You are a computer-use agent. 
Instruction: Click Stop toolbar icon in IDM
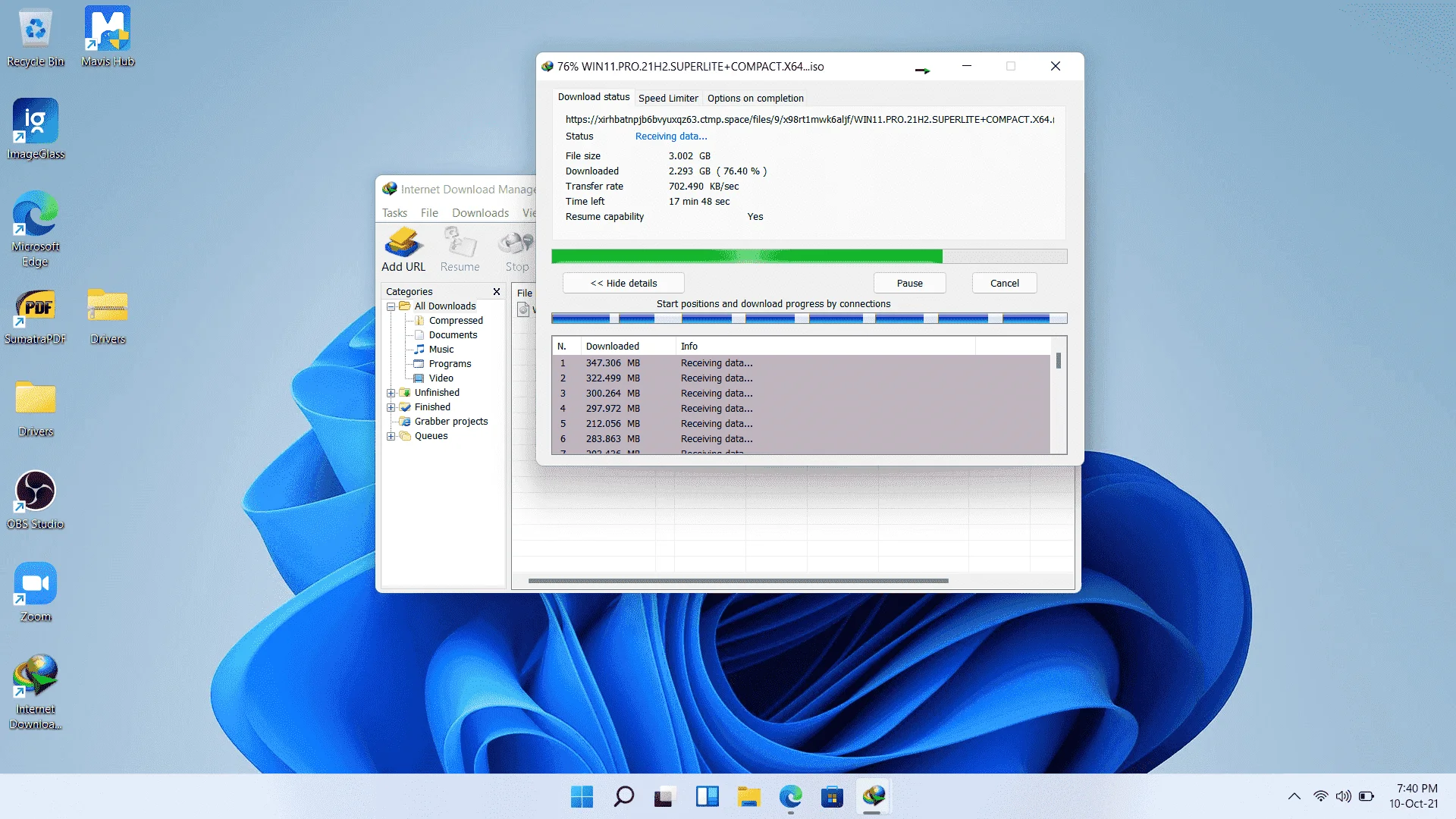(x=516, y=250)
